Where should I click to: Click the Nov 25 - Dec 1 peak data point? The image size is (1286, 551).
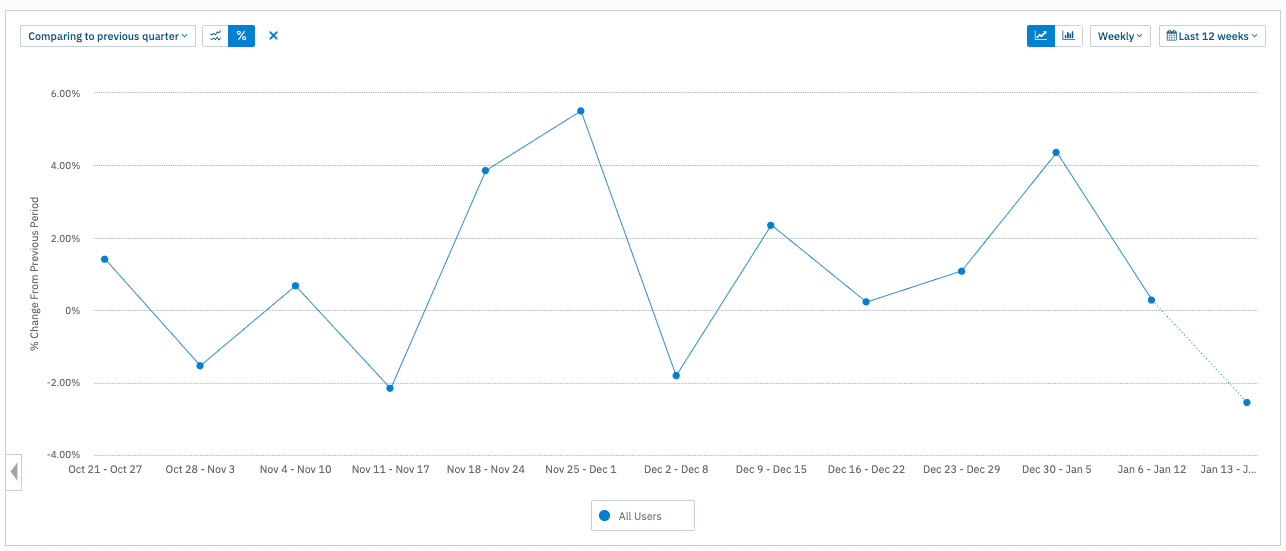[580, 111]
